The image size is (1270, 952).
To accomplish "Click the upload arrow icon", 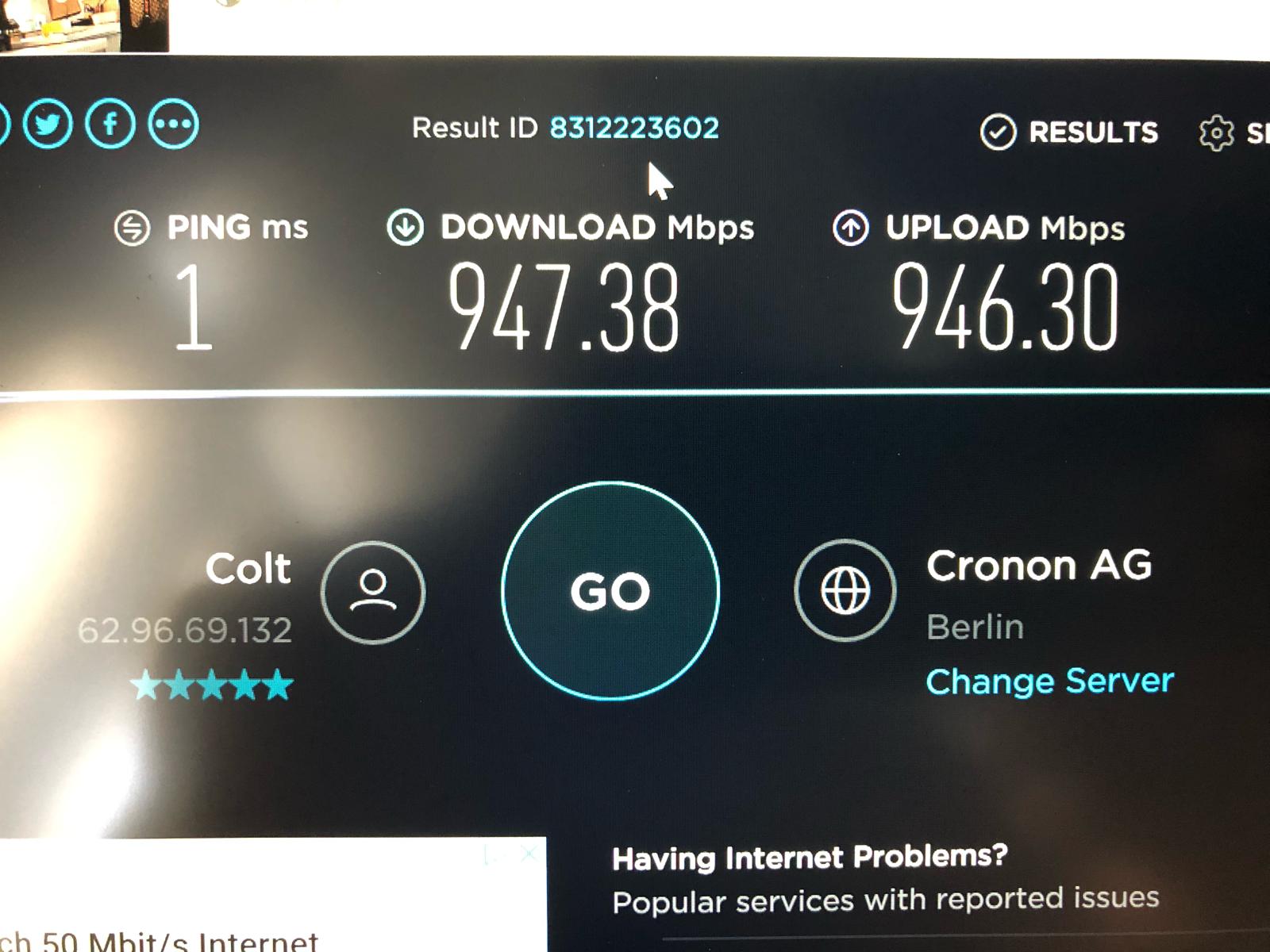I will click(850, 228).
